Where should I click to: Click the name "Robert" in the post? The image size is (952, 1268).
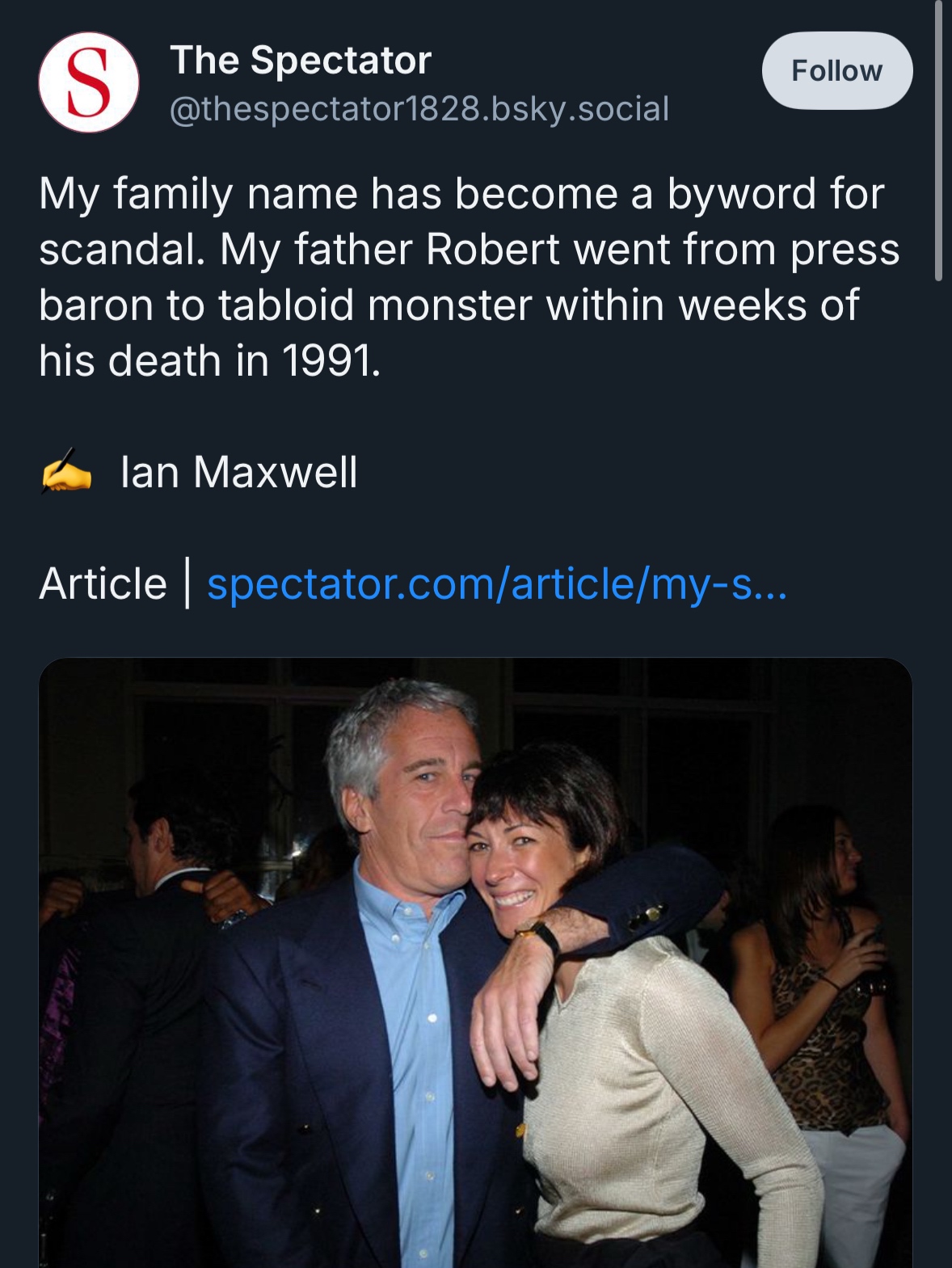(492, 250)
